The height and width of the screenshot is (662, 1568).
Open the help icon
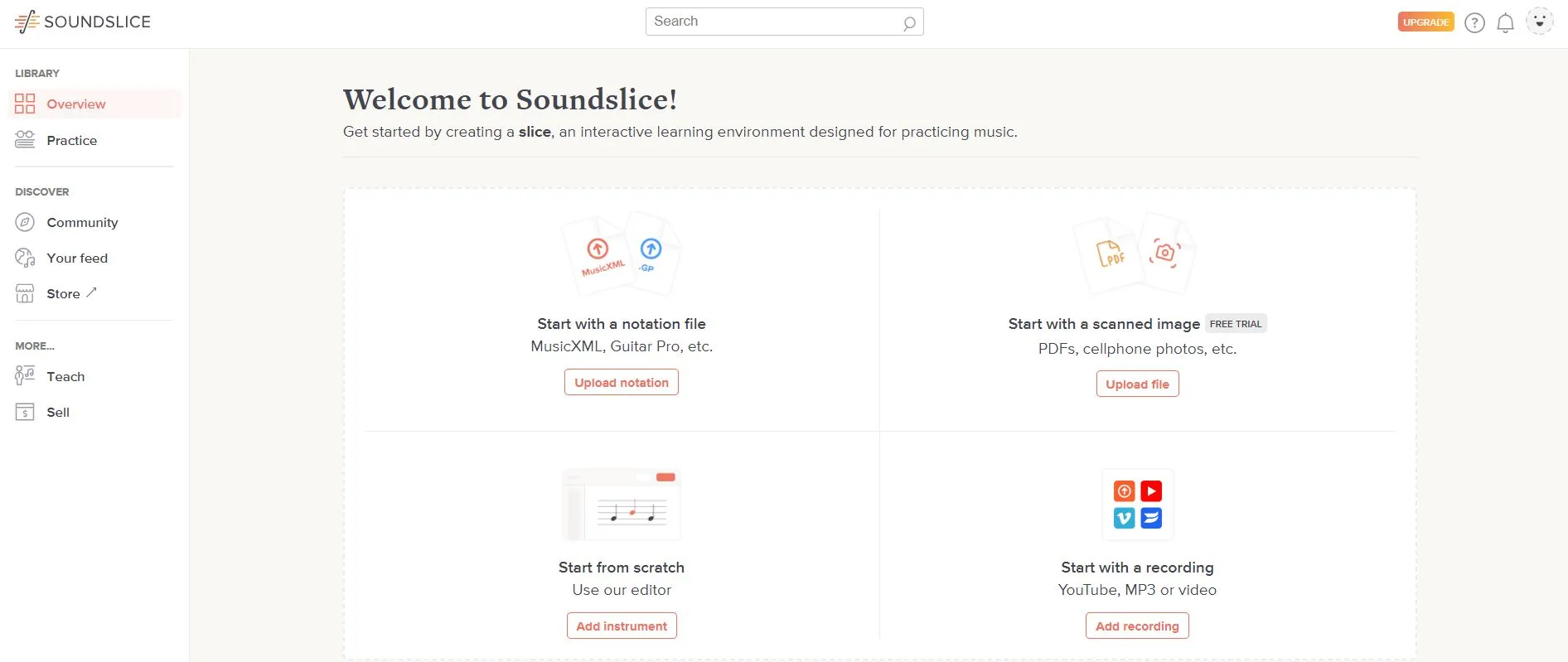(x=1474, y=22)
